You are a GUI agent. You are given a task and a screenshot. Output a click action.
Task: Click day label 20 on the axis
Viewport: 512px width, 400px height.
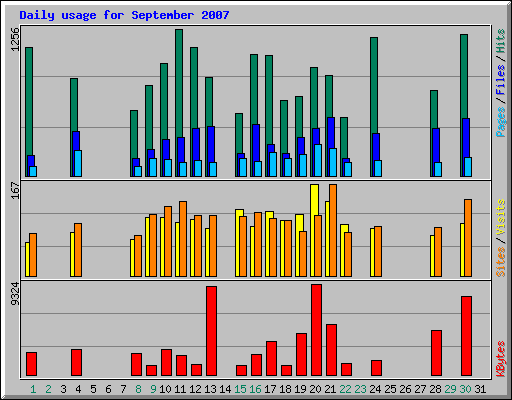pyautogui.click(x=315, y=389)
